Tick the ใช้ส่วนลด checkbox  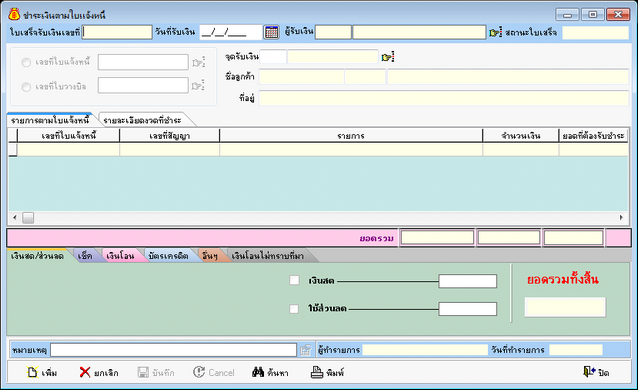pos(294,309)
